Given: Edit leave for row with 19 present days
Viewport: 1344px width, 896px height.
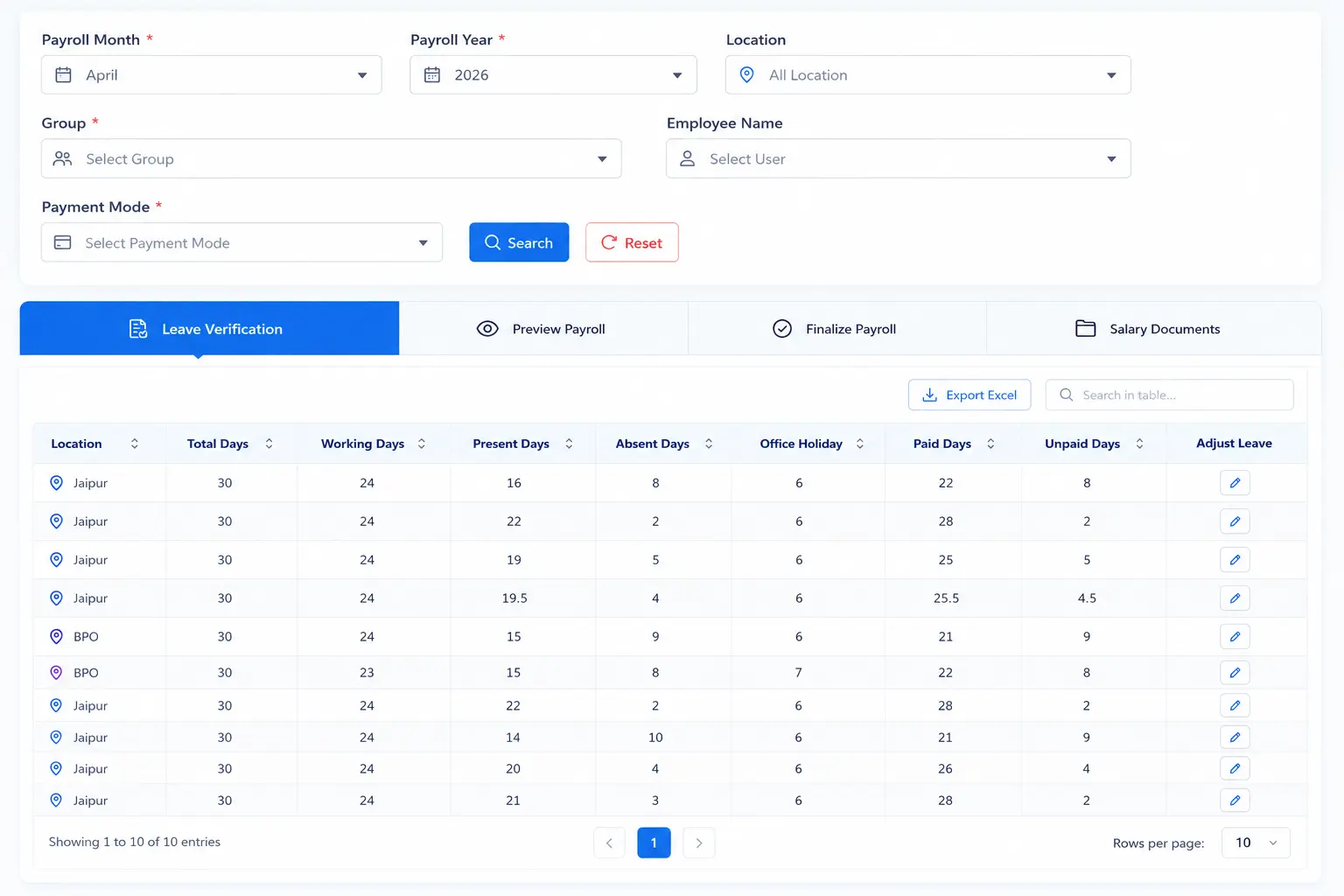Looking at the screenshot, I should click(1235, 560).
